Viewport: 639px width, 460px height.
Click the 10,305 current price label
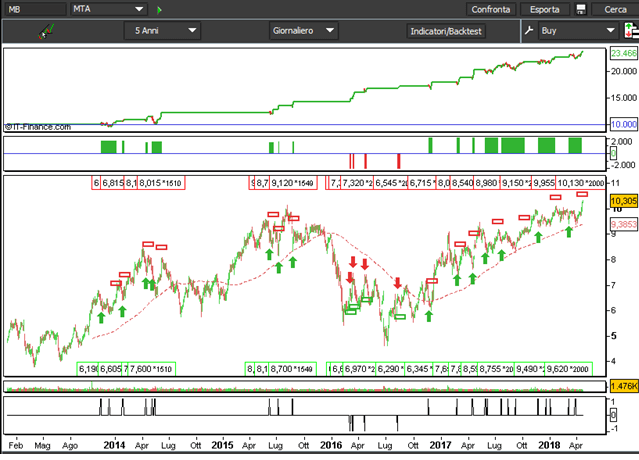[624, 201]
